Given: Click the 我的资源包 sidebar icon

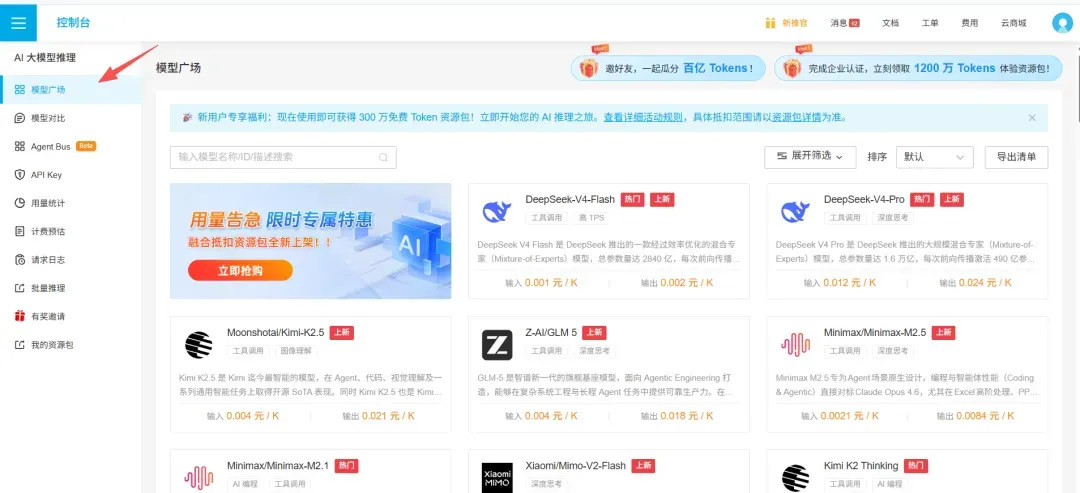Looking at the screenshot, I should (x=20, y=344).
